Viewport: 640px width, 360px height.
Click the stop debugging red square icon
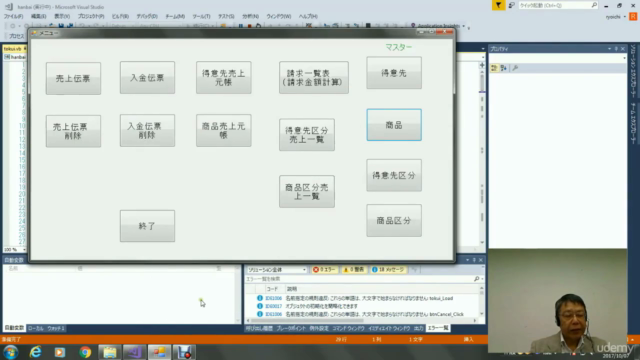click(249, 26)
